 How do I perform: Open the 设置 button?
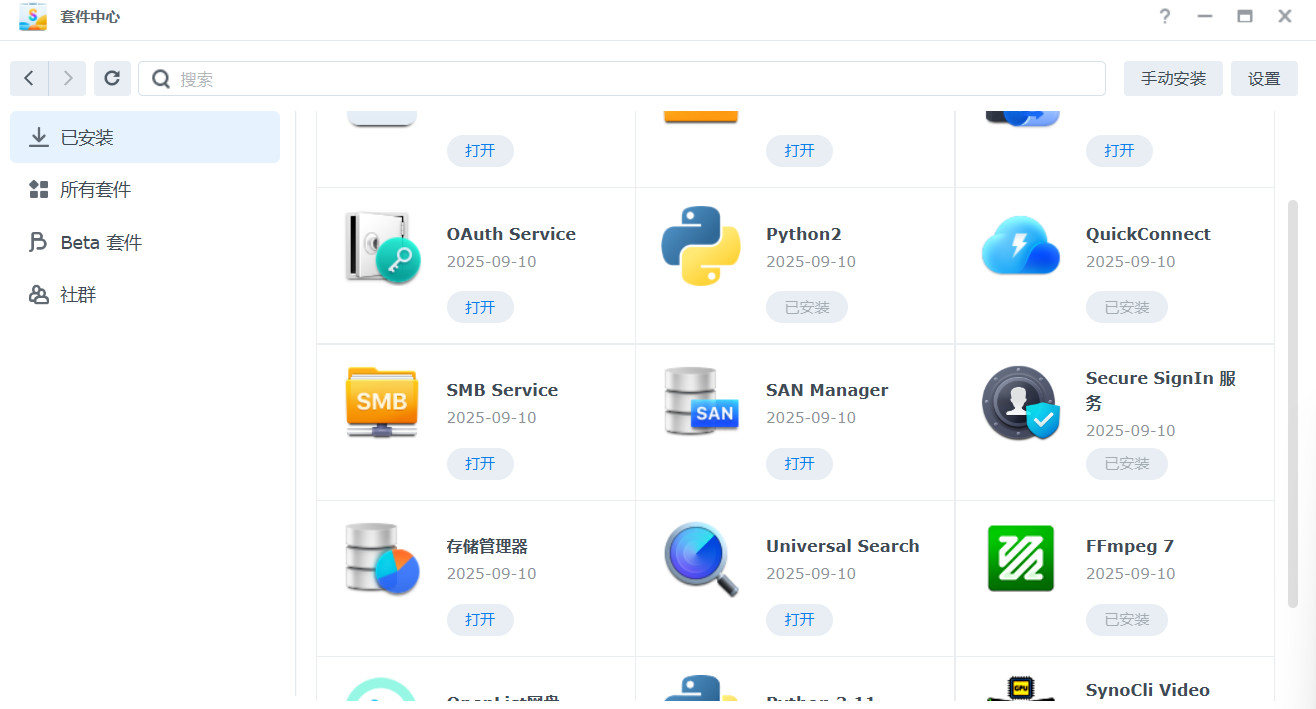pos(1264,79)
